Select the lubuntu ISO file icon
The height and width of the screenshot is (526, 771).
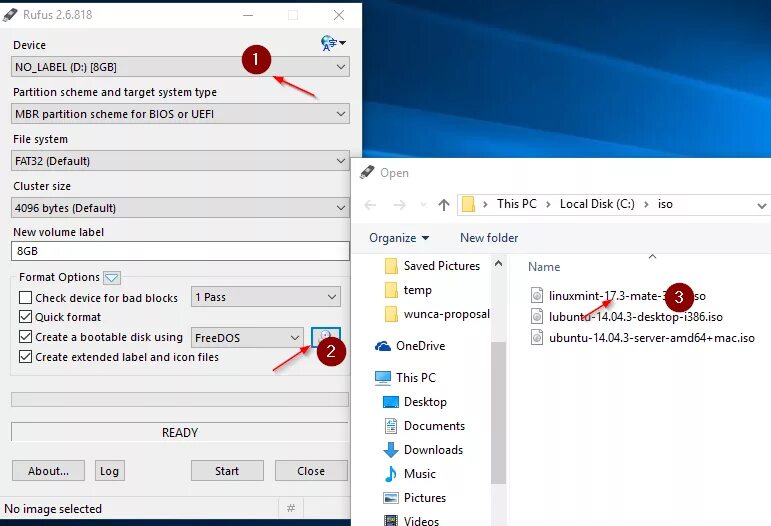click(x=537, y=316)
